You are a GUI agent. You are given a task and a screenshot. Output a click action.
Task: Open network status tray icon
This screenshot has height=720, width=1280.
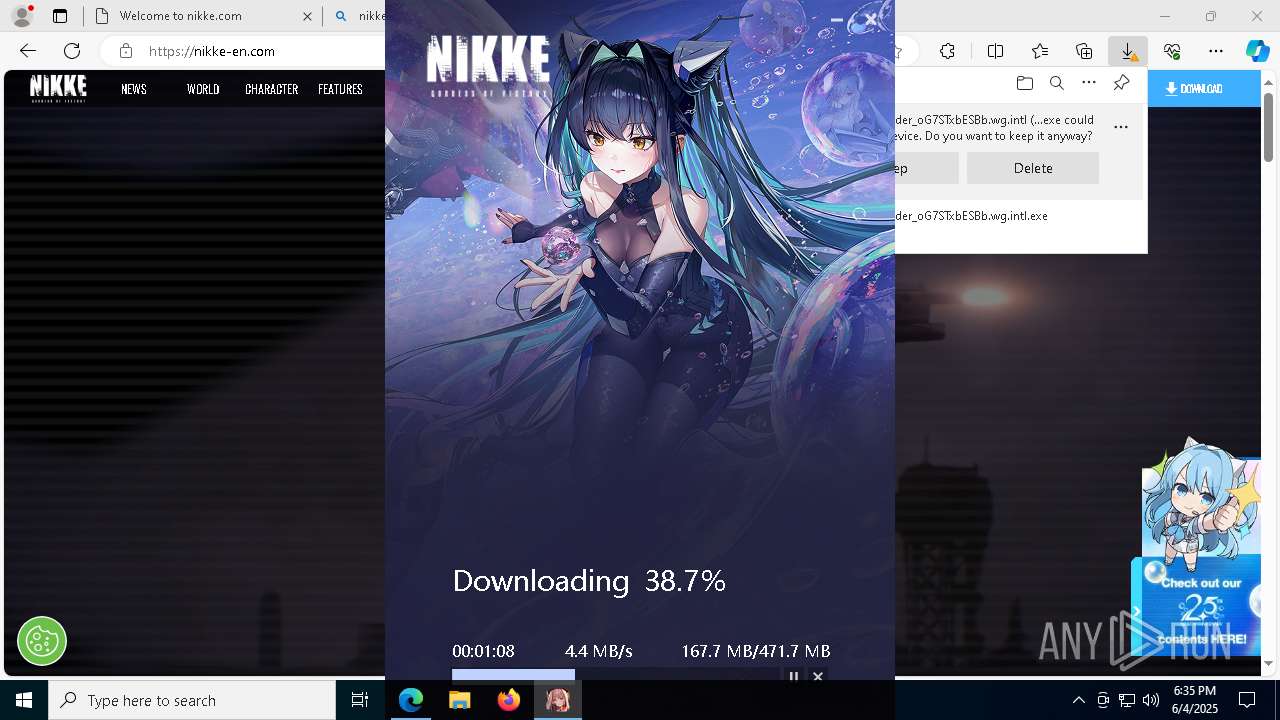pyautogui.click(x=1127, y=700)
